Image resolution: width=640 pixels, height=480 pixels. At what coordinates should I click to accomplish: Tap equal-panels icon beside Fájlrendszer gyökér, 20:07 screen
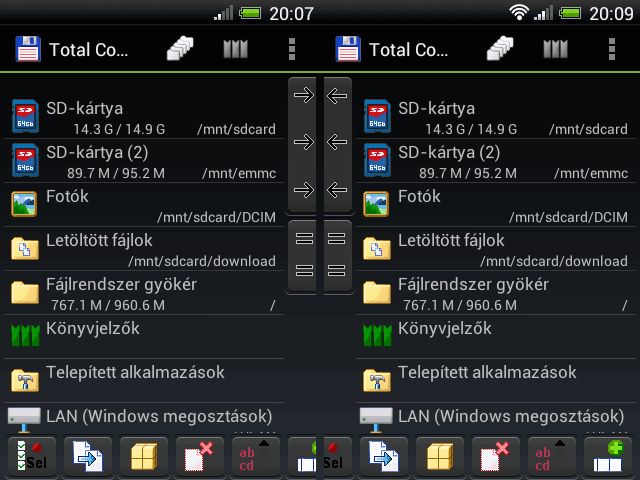pos(304,270)
